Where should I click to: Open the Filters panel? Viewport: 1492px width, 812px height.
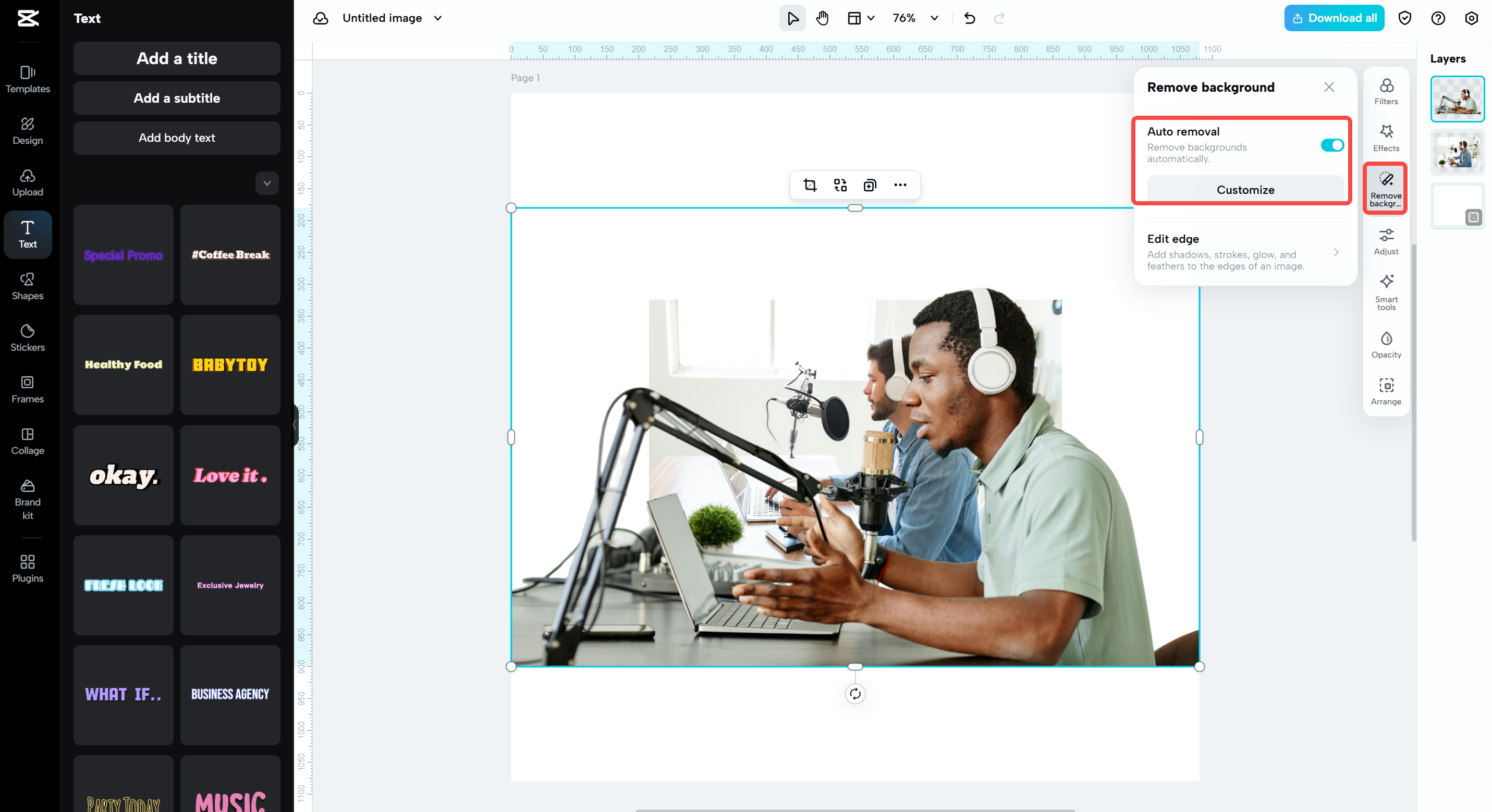tap(1386, 91)
